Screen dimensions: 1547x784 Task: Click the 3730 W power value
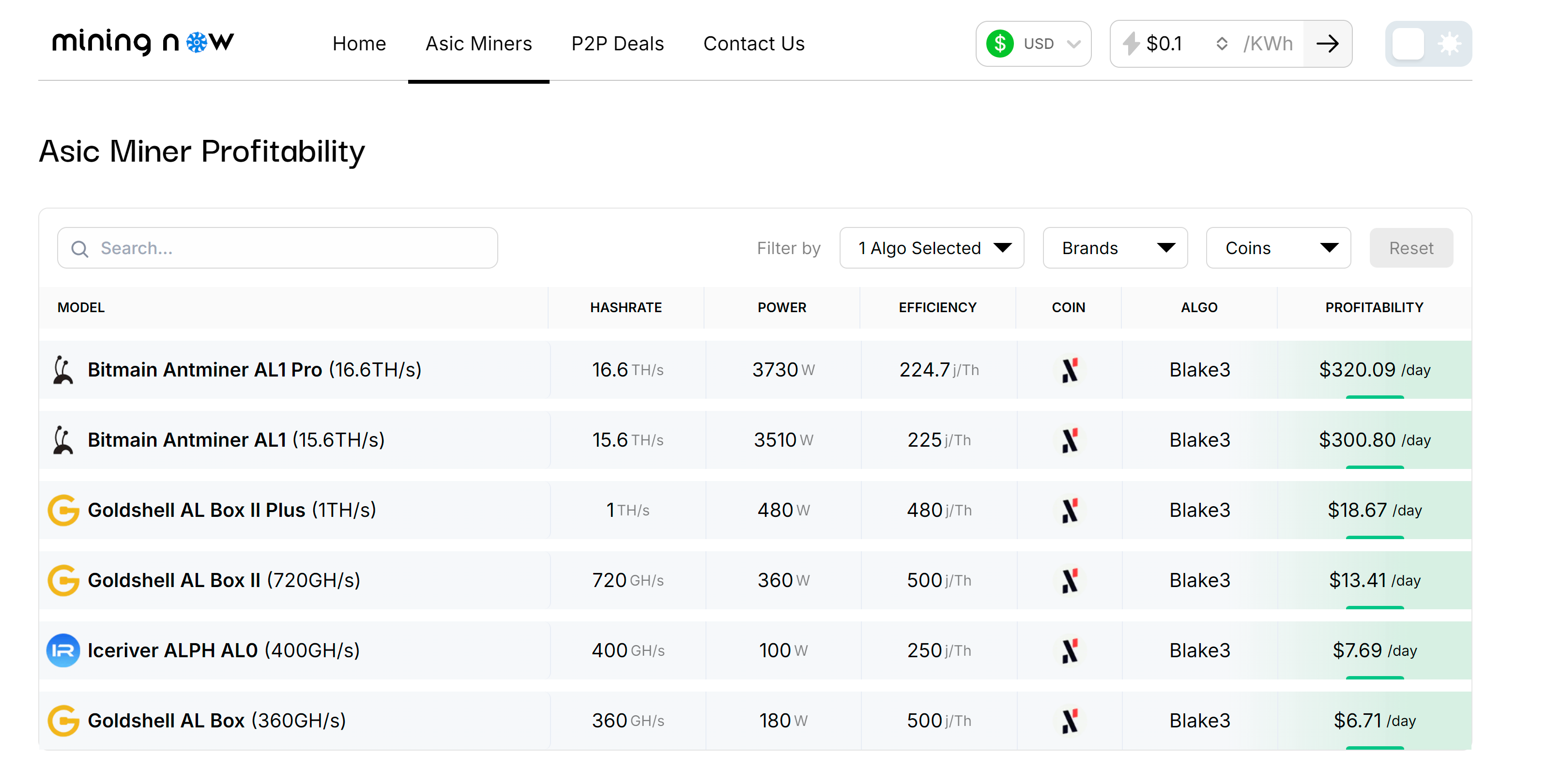coord(783,370)
